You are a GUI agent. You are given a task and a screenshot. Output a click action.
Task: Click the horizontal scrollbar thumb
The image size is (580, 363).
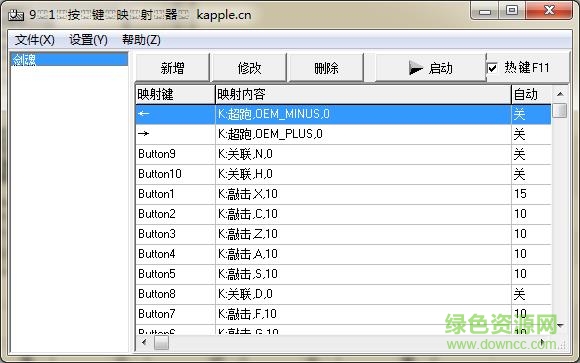(x=161, y=343)
